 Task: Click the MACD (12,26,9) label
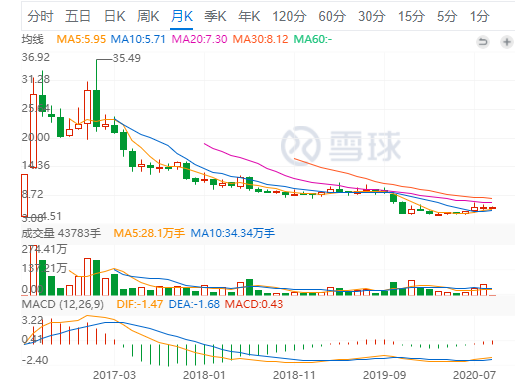coord(63,304)
